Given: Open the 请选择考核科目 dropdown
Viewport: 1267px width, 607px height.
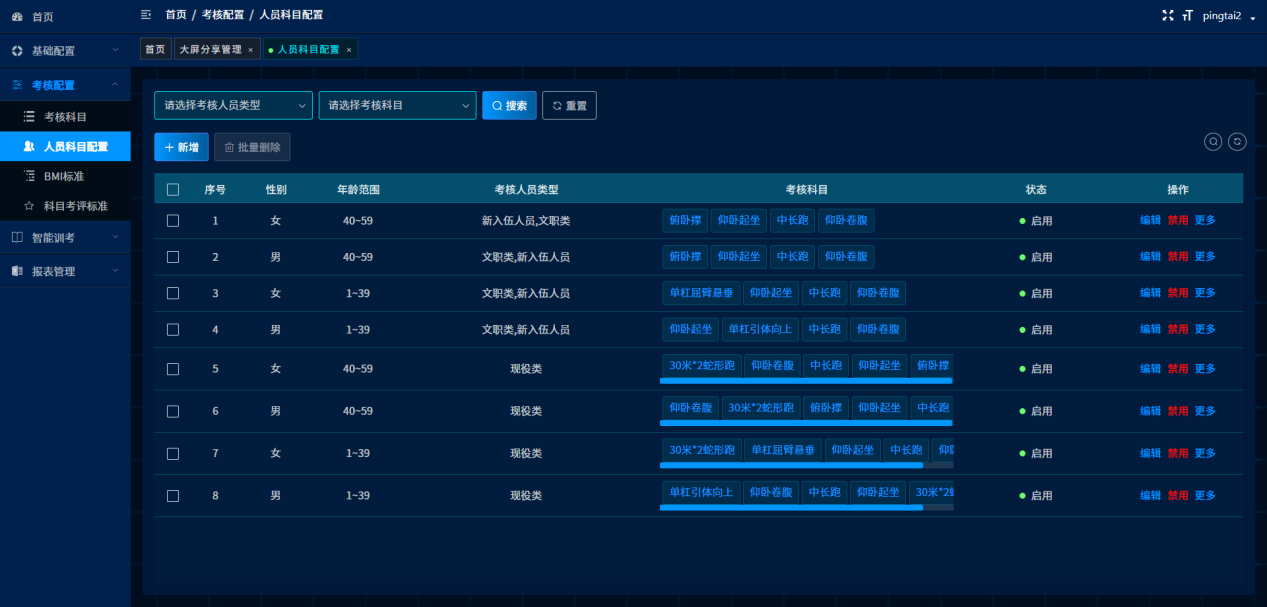Looking at the screenshot, I should (397, 105).
